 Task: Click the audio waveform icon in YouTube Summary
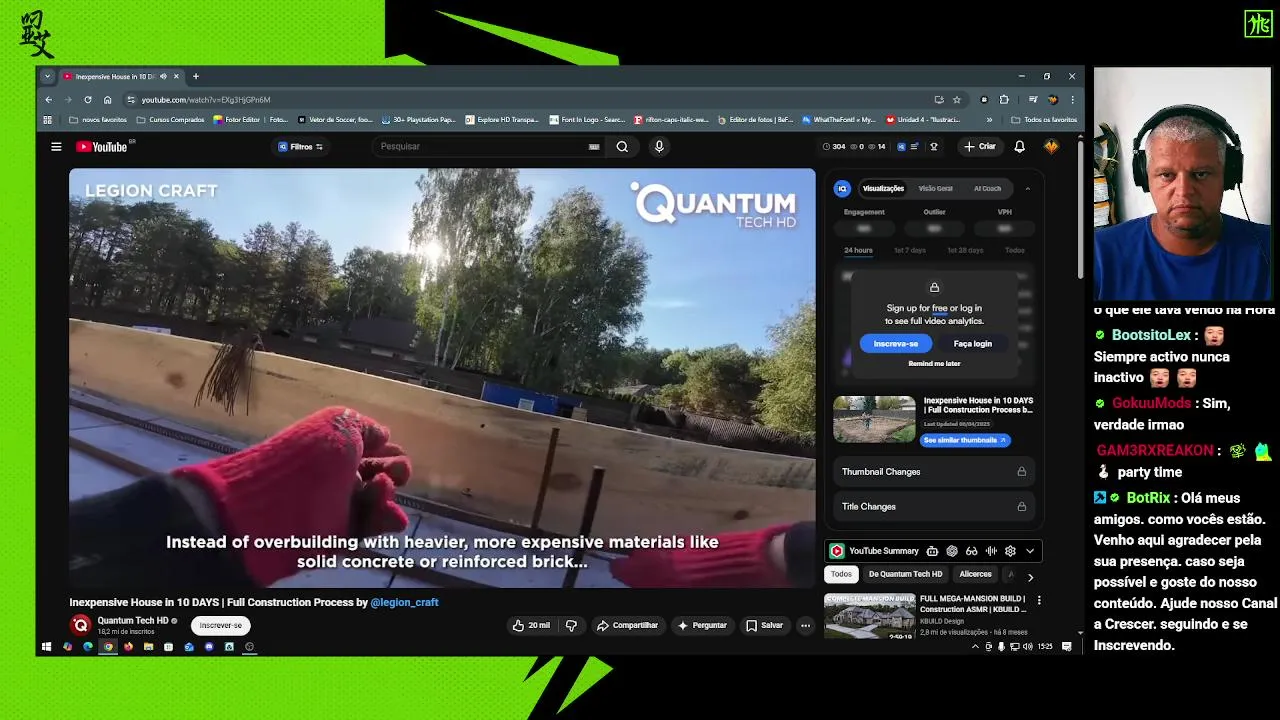pyautogui.click(x=991, y=551)
